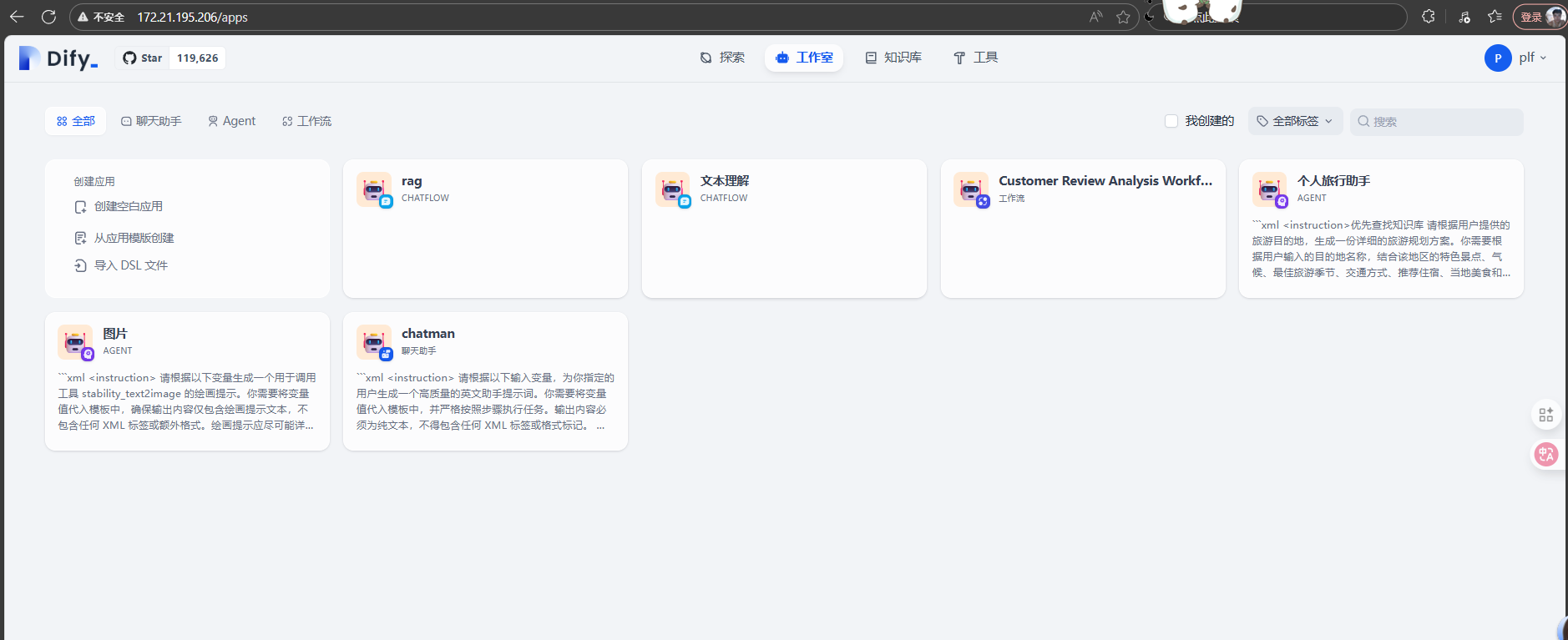Click the 工作流 label under Customer Review
The height and width of the screenshot is (640, 1568).
pyautogui.click(x=1012, y=199)
